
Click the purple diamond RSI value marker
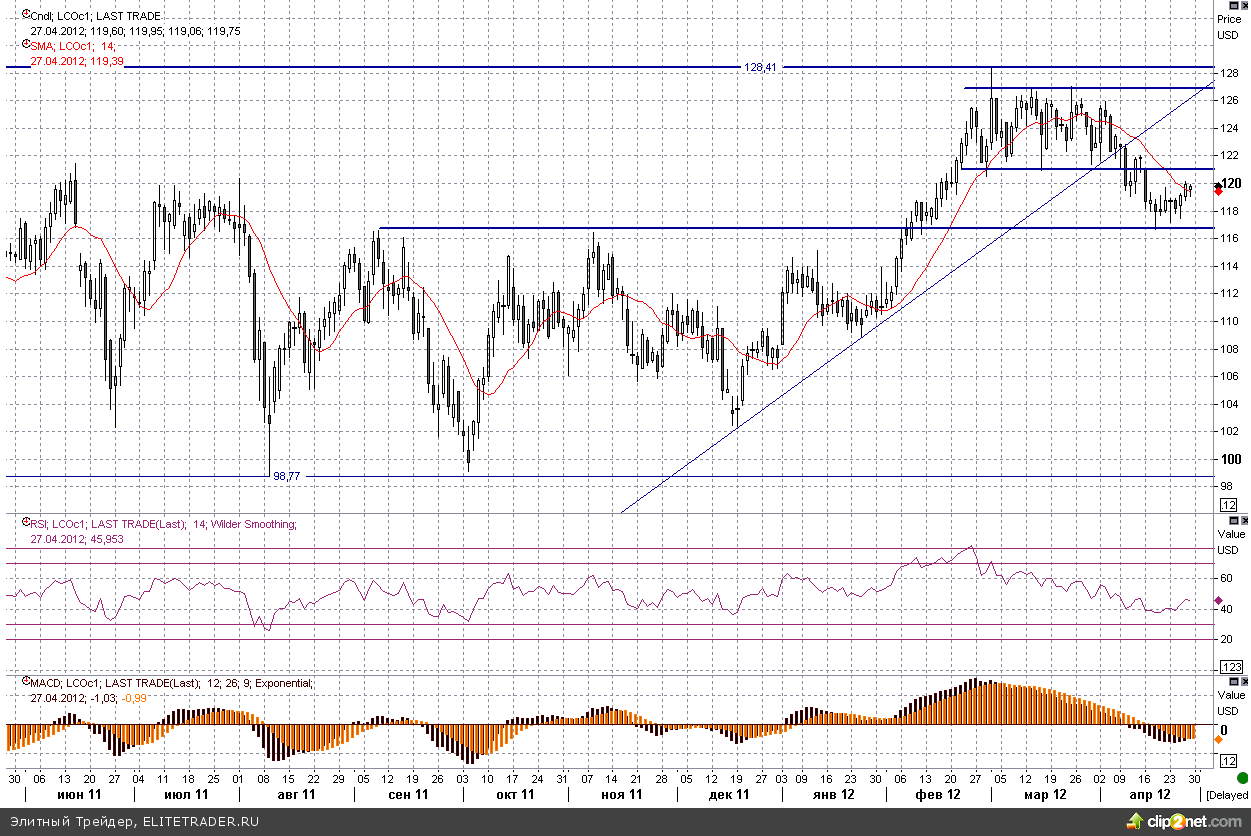point(1217,601)
